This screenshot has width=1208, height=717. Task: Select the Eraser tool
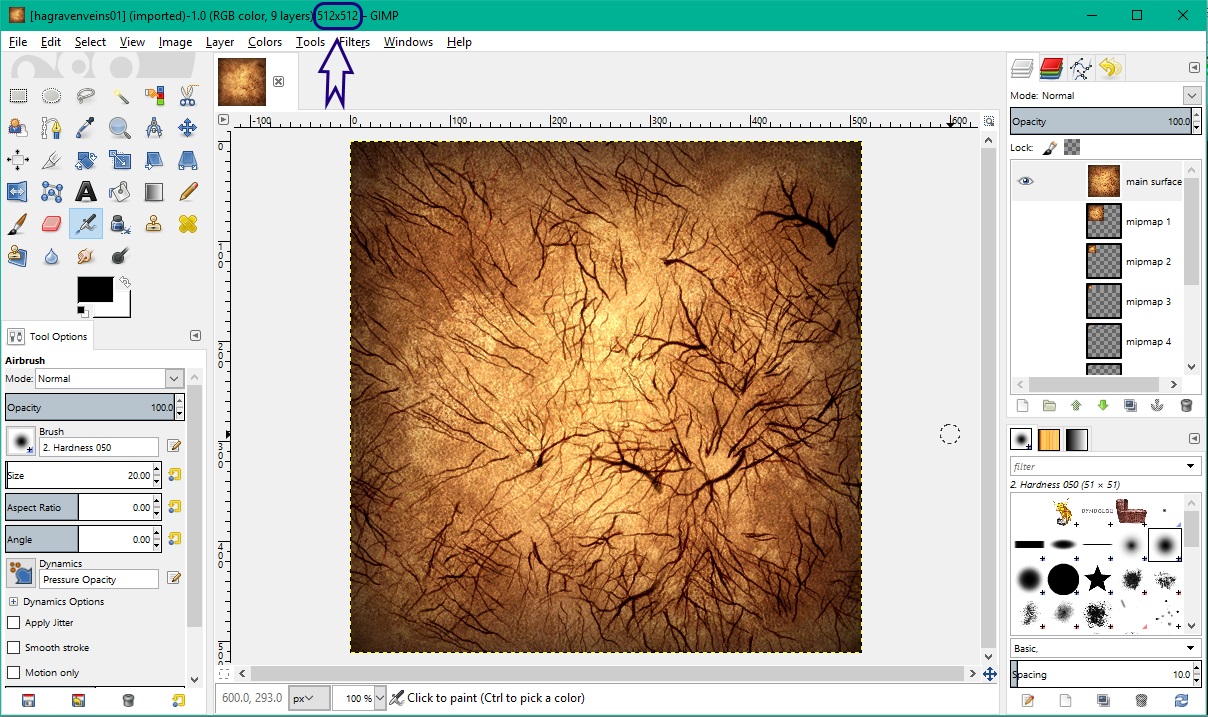coord(52,224)
